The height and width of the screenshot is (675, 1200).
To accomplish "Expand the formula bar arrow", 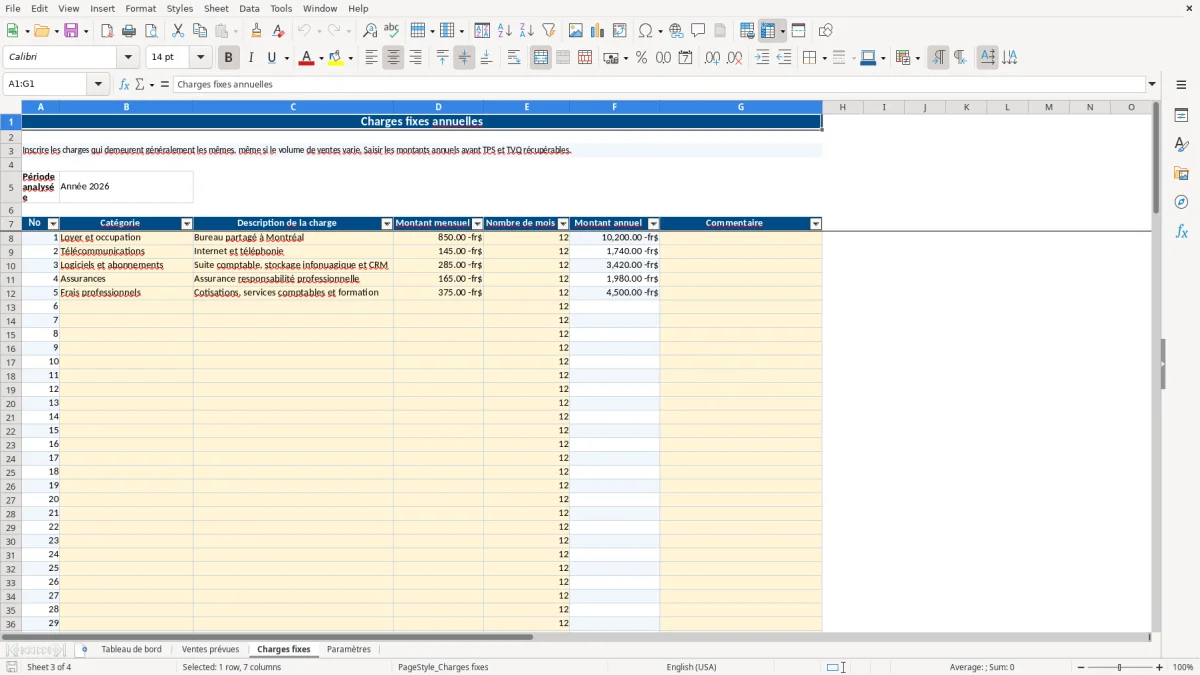I will (x=1152, y=84).
